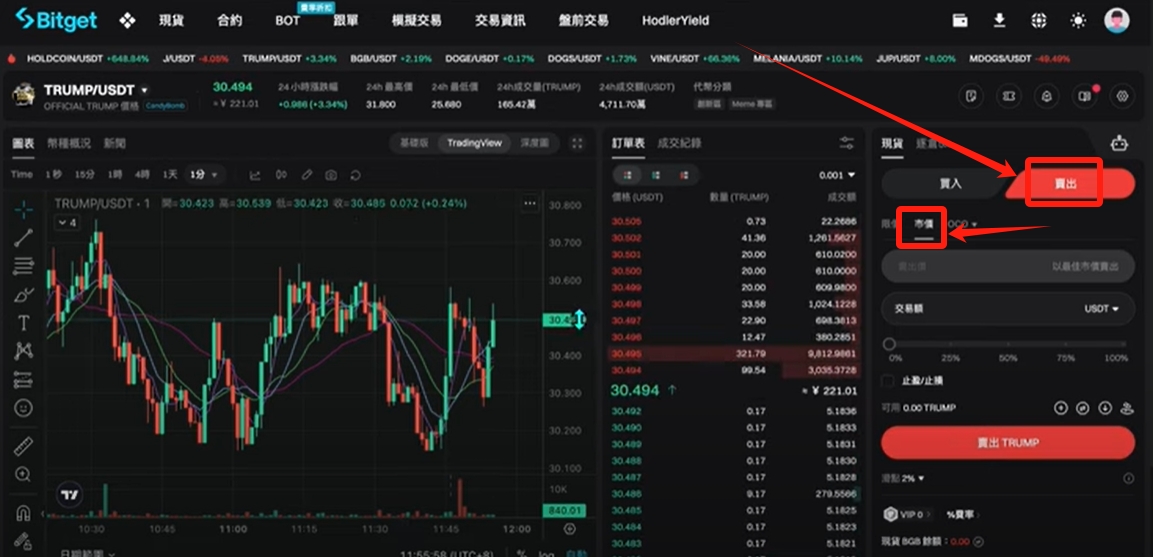This screenshot has height=557, width=1153.
Task: Open the 合約 futures menu
Action: (229, 21)
